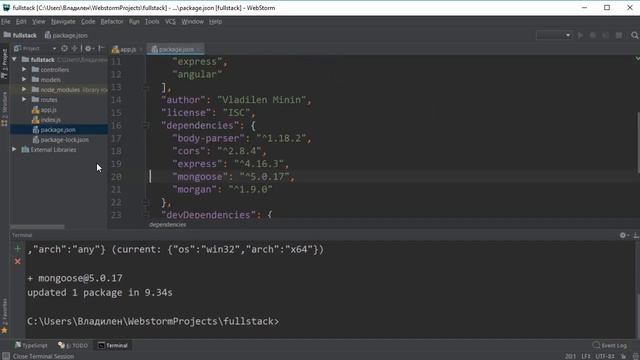
Task: Click the "morgan" dependency line in editor
Action: point(222,189)
